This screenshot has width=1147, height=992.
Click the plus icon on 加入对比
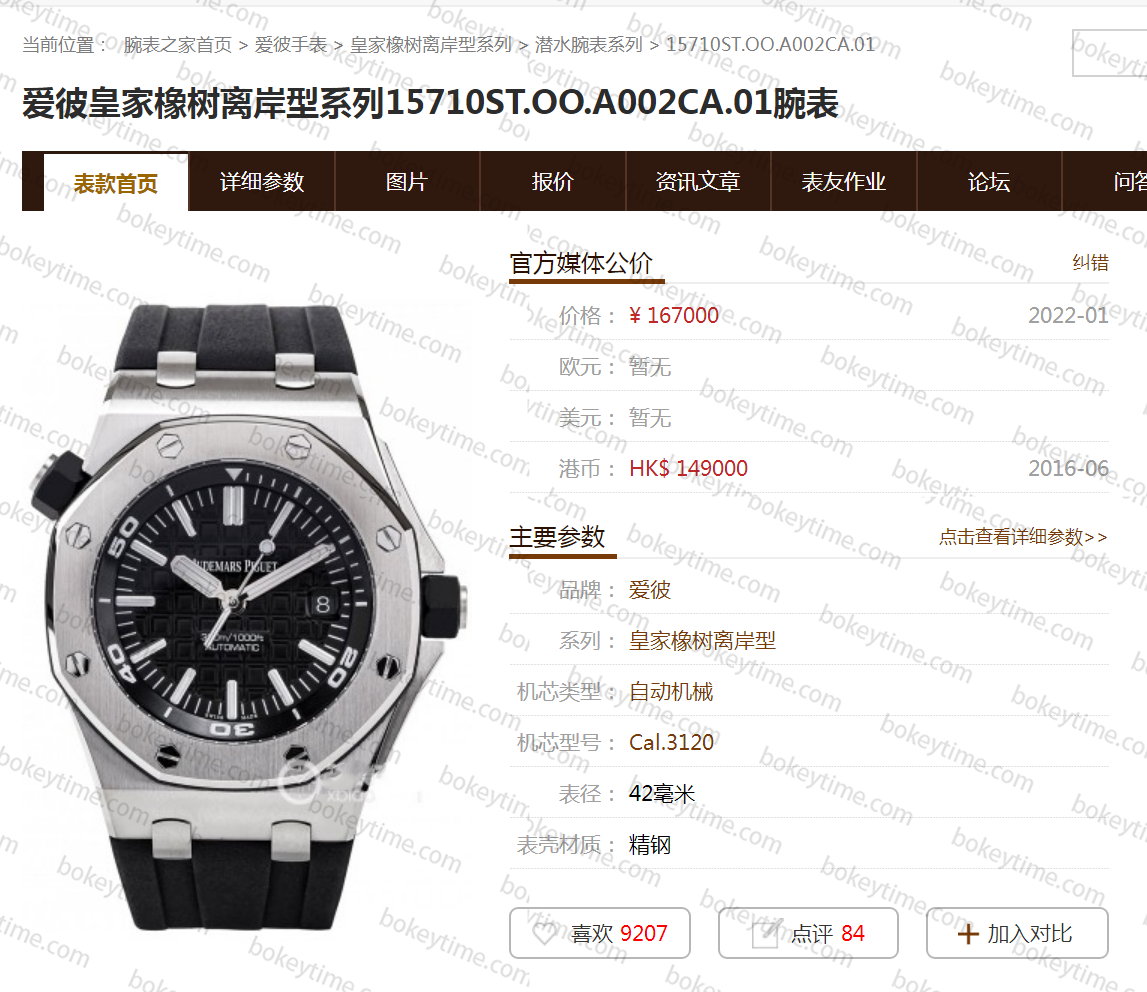[968, 934]
